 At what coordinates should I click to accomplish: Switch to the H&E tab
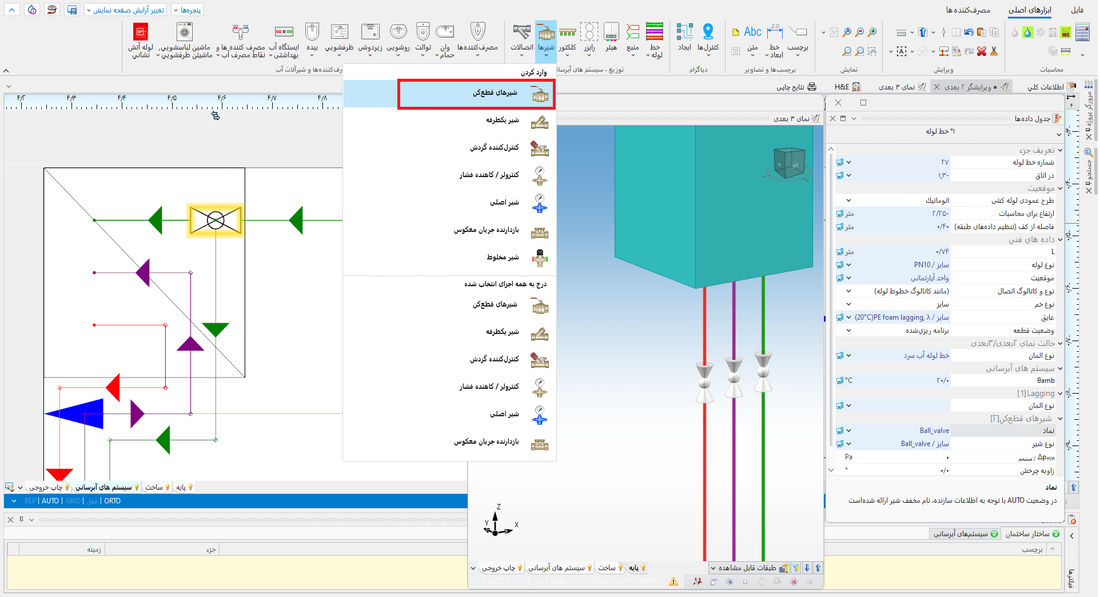847,87
